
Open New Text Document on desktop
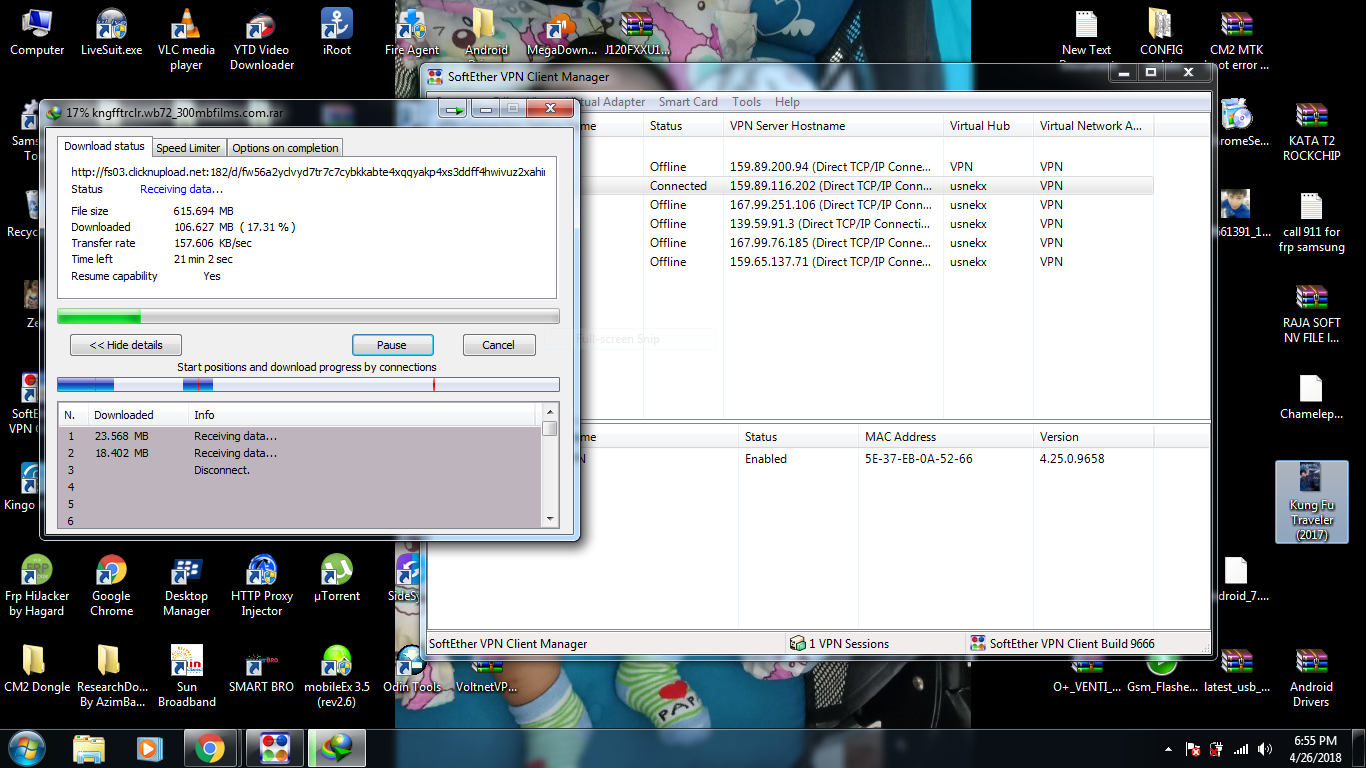(1086, 32)
